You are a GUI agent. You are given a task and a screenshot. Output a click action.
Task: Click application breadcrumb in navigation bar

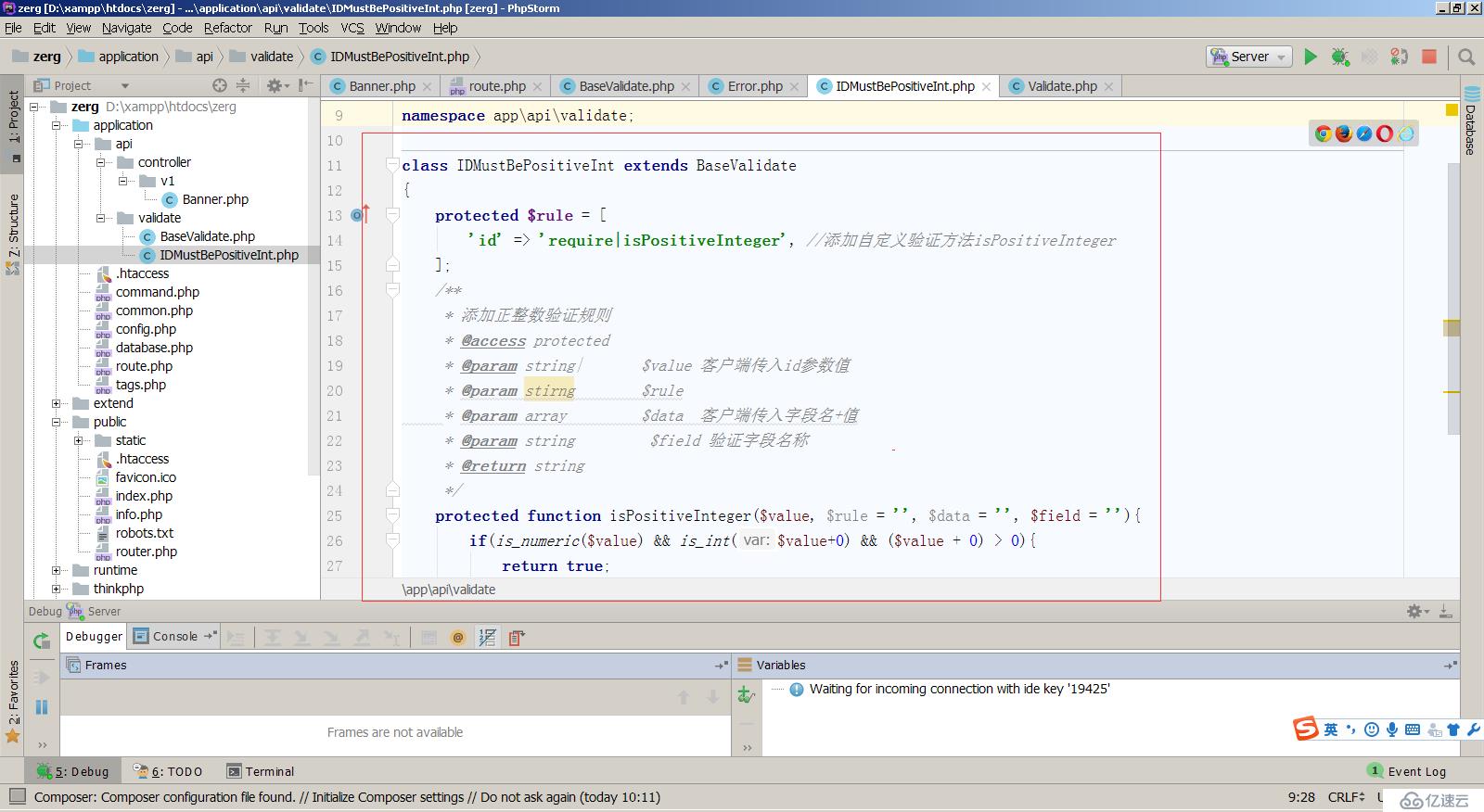point(119,57)
